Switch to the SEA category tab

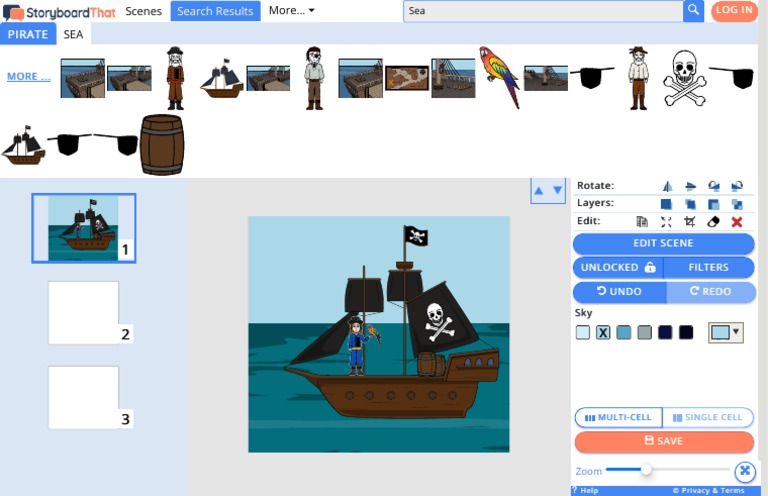(73, 34)
